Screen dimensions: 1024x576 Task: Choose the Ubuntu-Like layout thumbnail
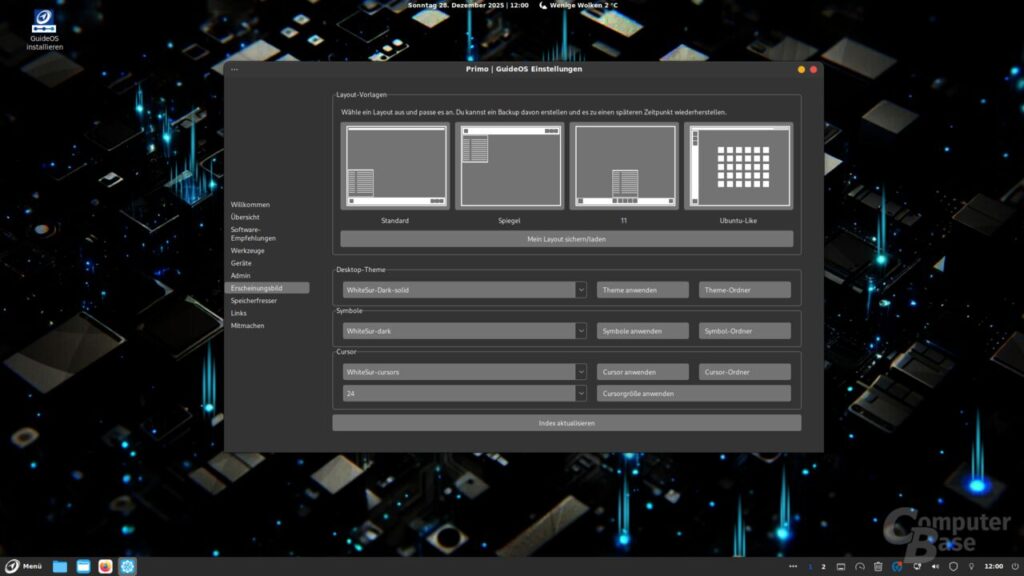[x=738, y=166]
